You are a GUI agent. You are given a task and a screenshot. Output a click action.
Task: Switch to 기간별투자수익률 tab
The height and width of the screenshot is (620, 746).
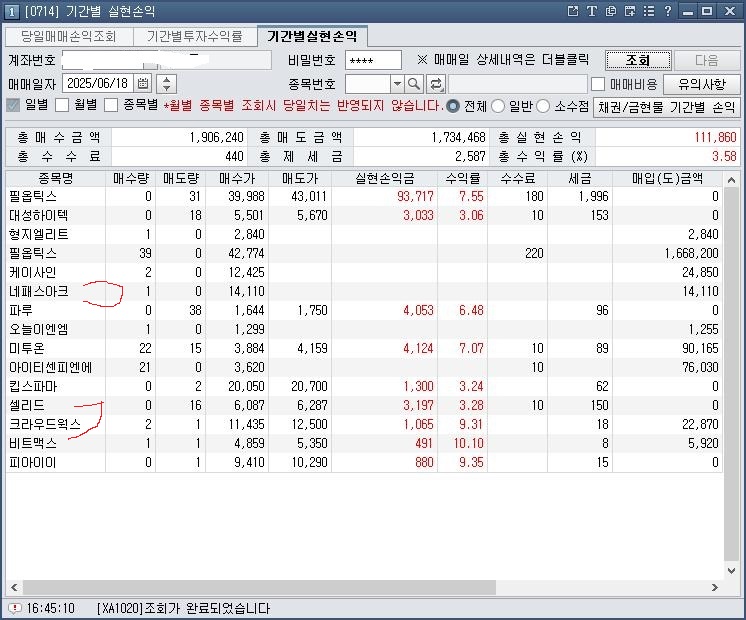tap(195, 37)
